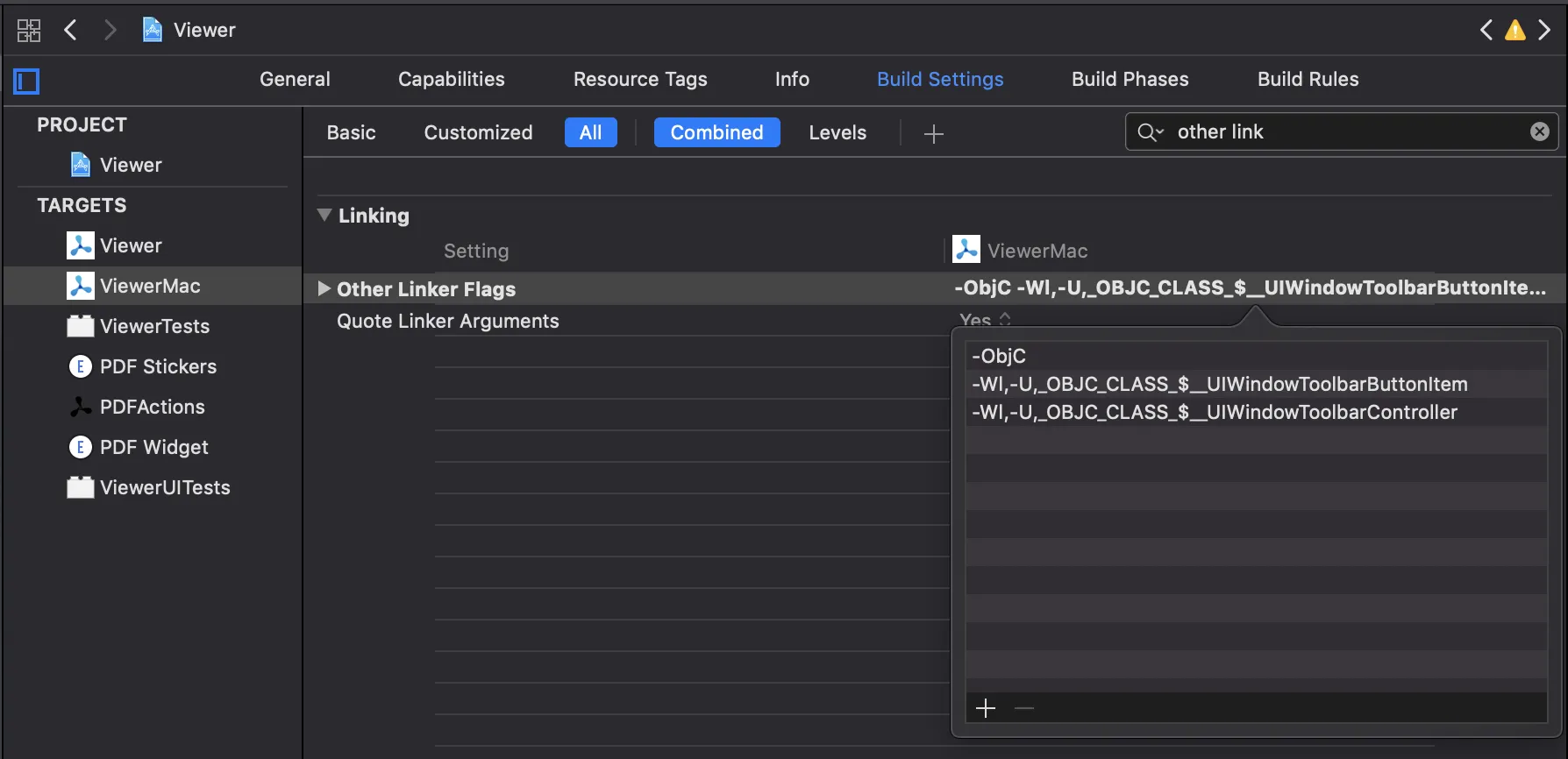Image resolution: width=1568 pixels, height=759 pixels.
Task: Remove selected linker flag with minus
Action: [1023, 708]
